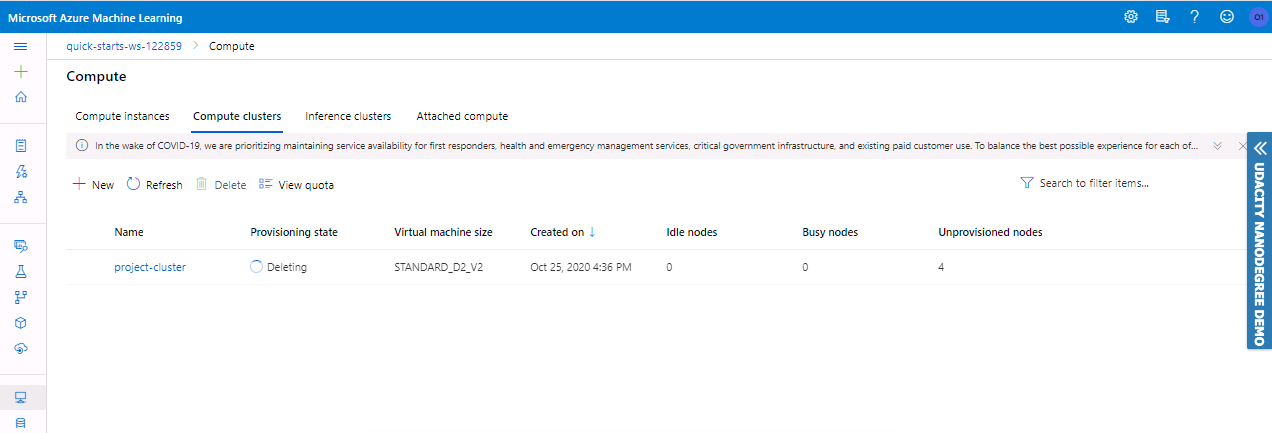Viewport: 1272px width, 433px height.
Task: Click the info icon in the COVID-19 banner
Action: pos(82,146)
